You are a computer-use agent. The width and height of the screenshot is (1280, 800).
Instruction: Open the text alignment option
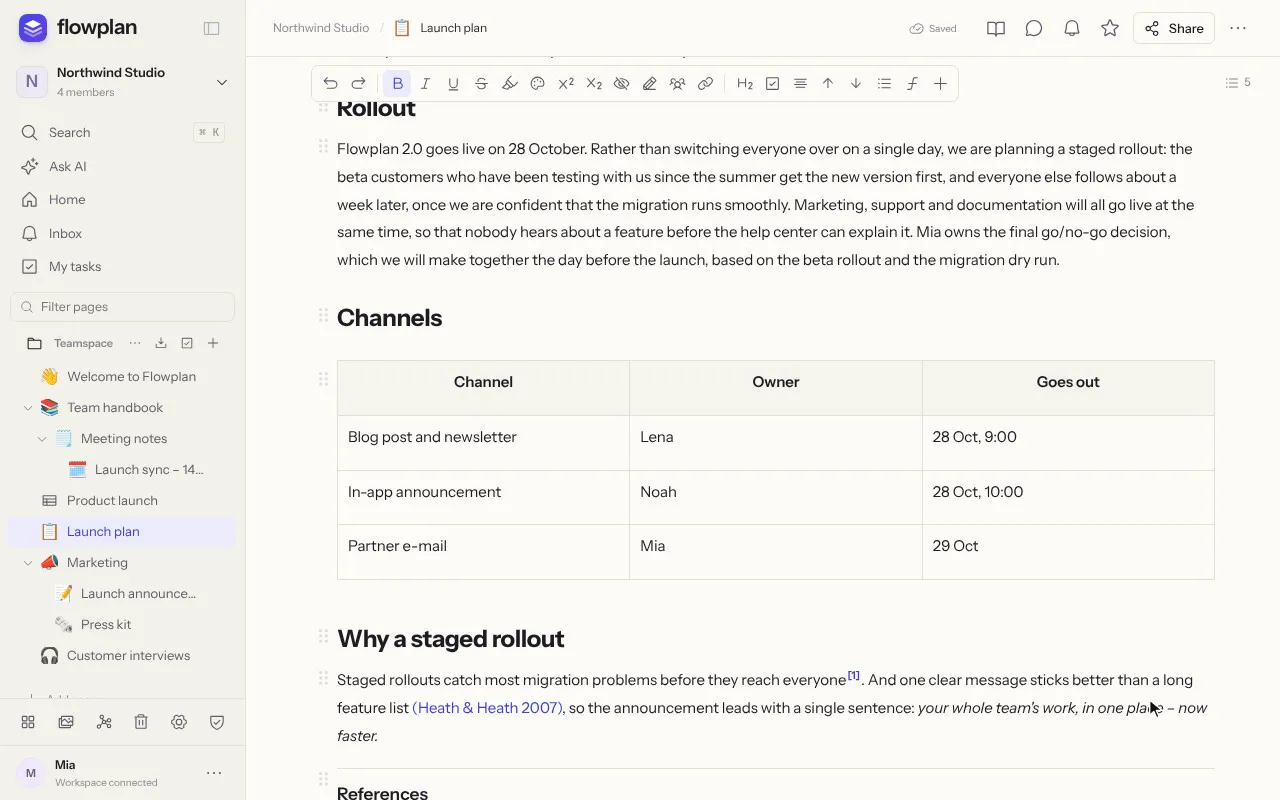800,84
